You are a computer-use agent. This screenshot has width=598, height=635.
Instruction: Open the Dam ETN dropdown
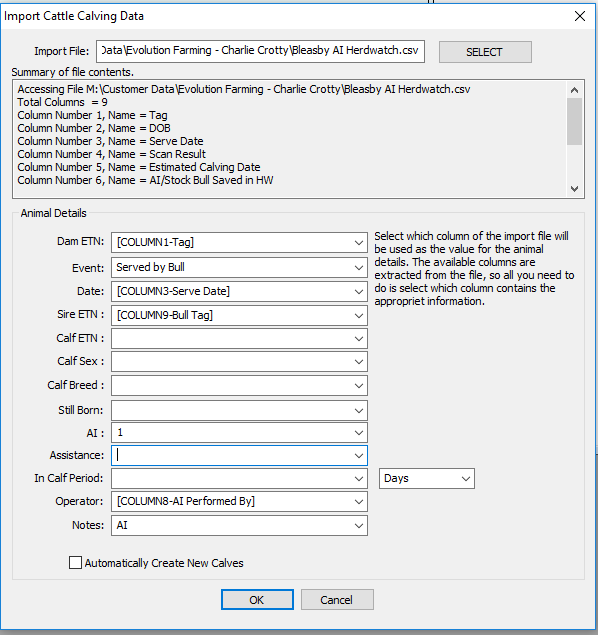click(x=239, y=242)
